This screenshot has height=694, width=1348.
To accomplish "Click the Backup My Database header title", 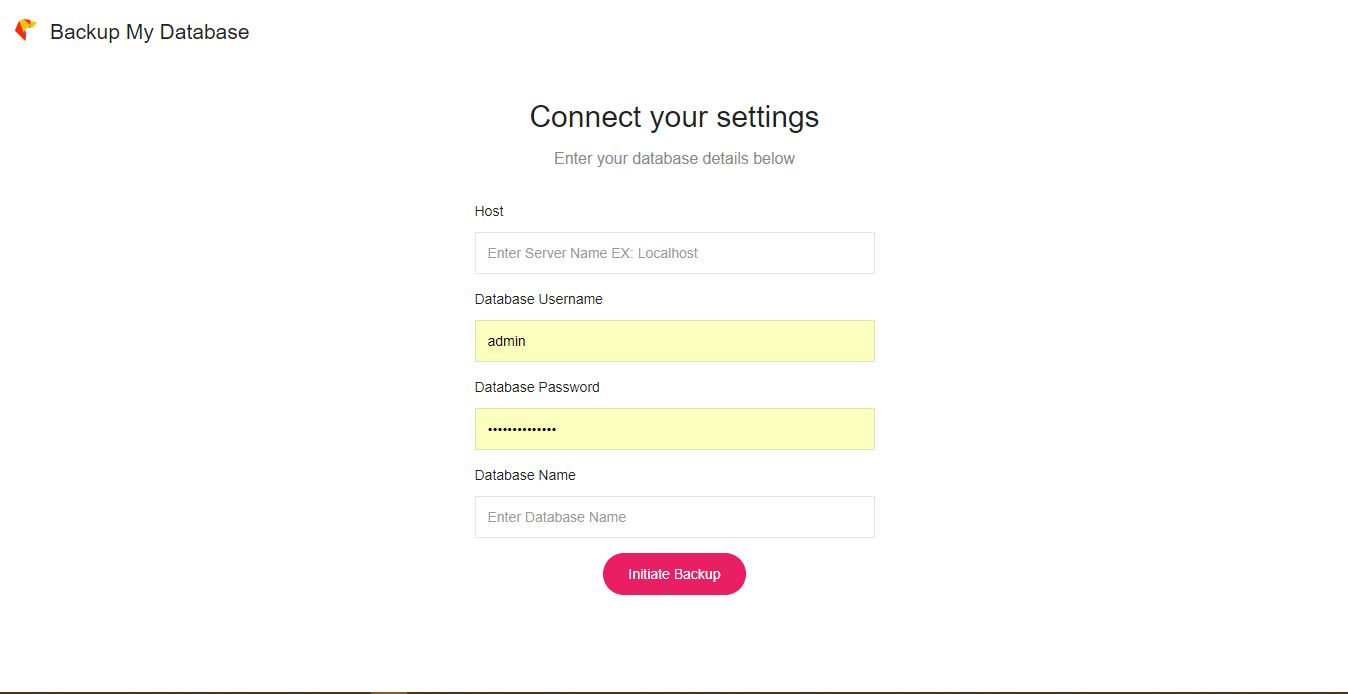I will click(149, 32).
